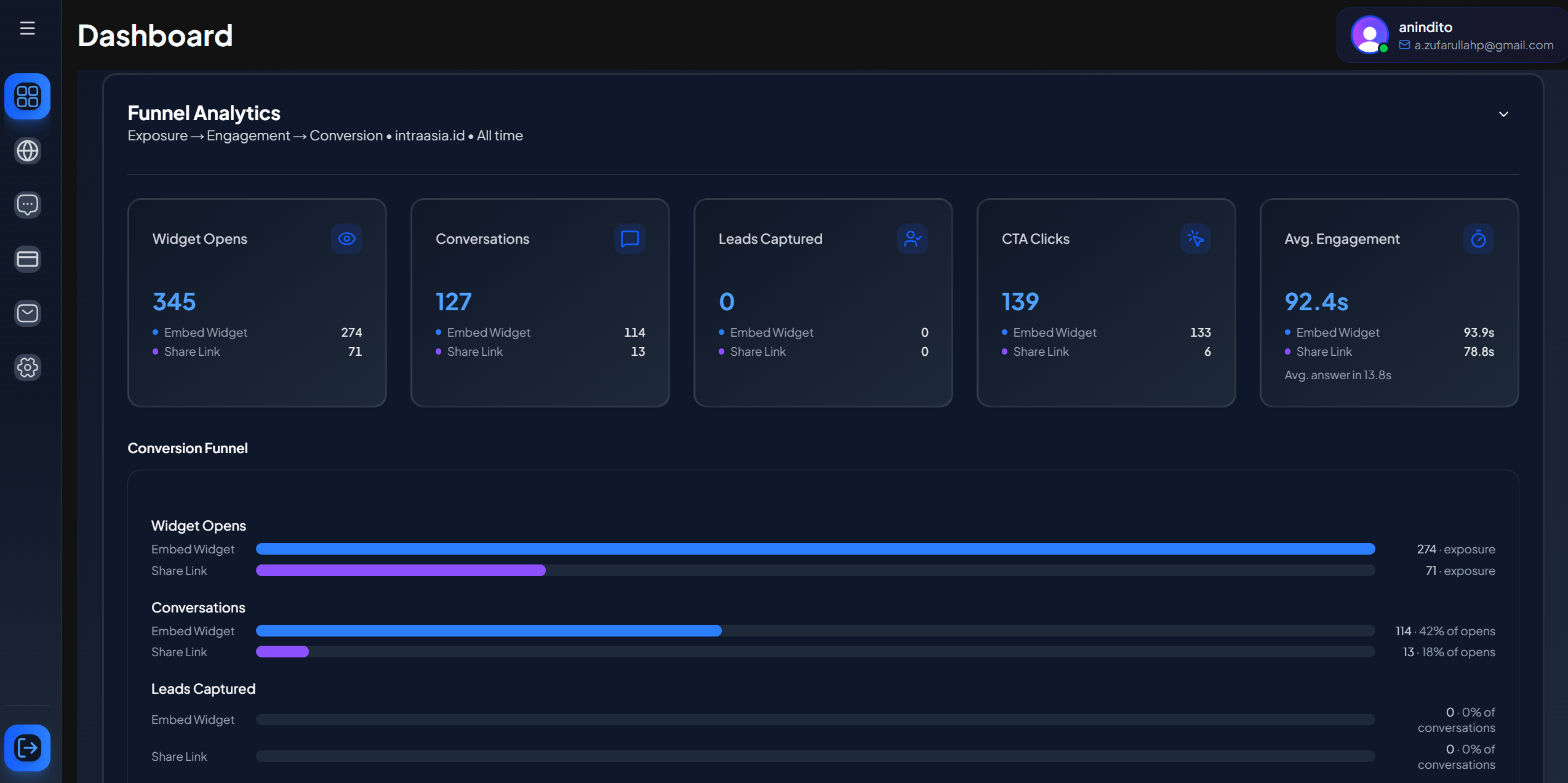The height and width of the screenshot is (783, 1568).
Task: Click the Dashboard page title
Action: [x=155, y=36]
